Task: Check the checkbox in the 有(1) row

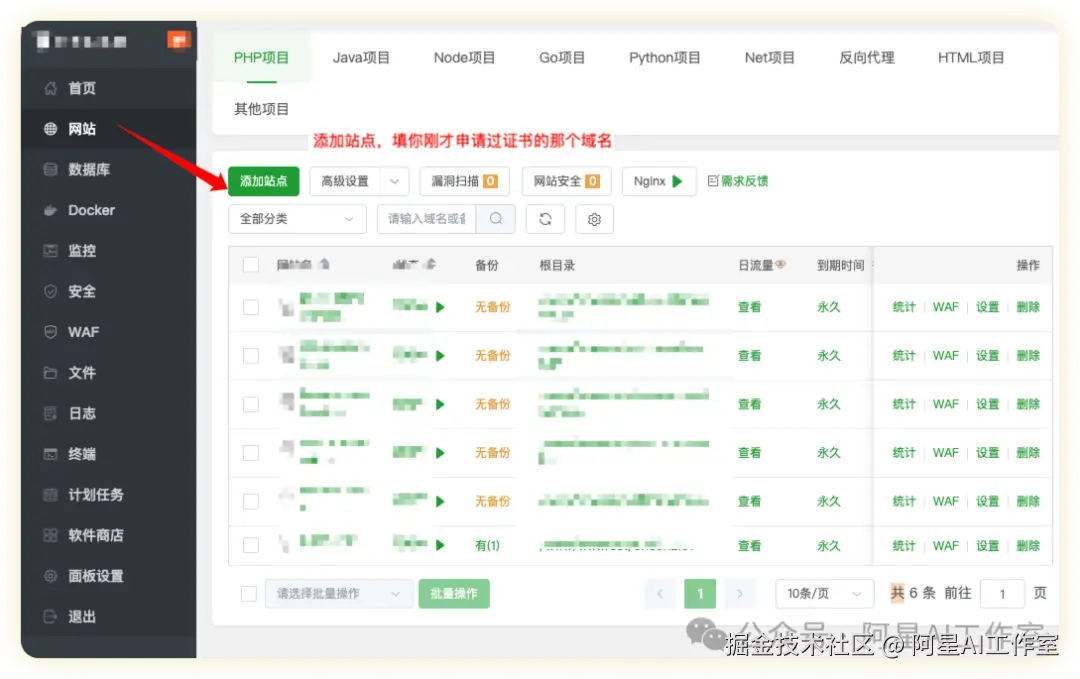Action: click(x=251, y=545)
